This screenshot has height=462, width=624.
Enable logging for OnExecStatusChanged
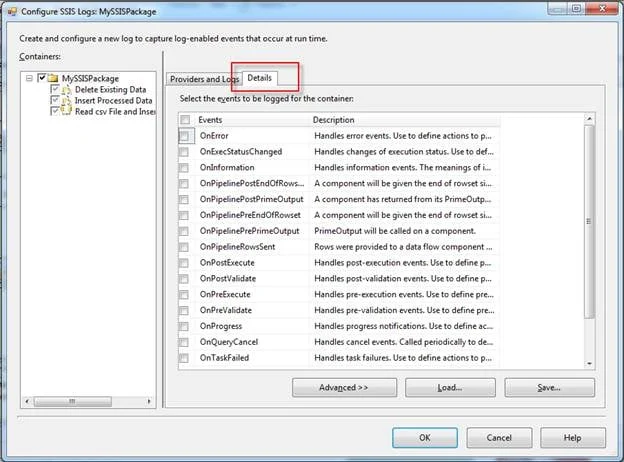(184, 152)
